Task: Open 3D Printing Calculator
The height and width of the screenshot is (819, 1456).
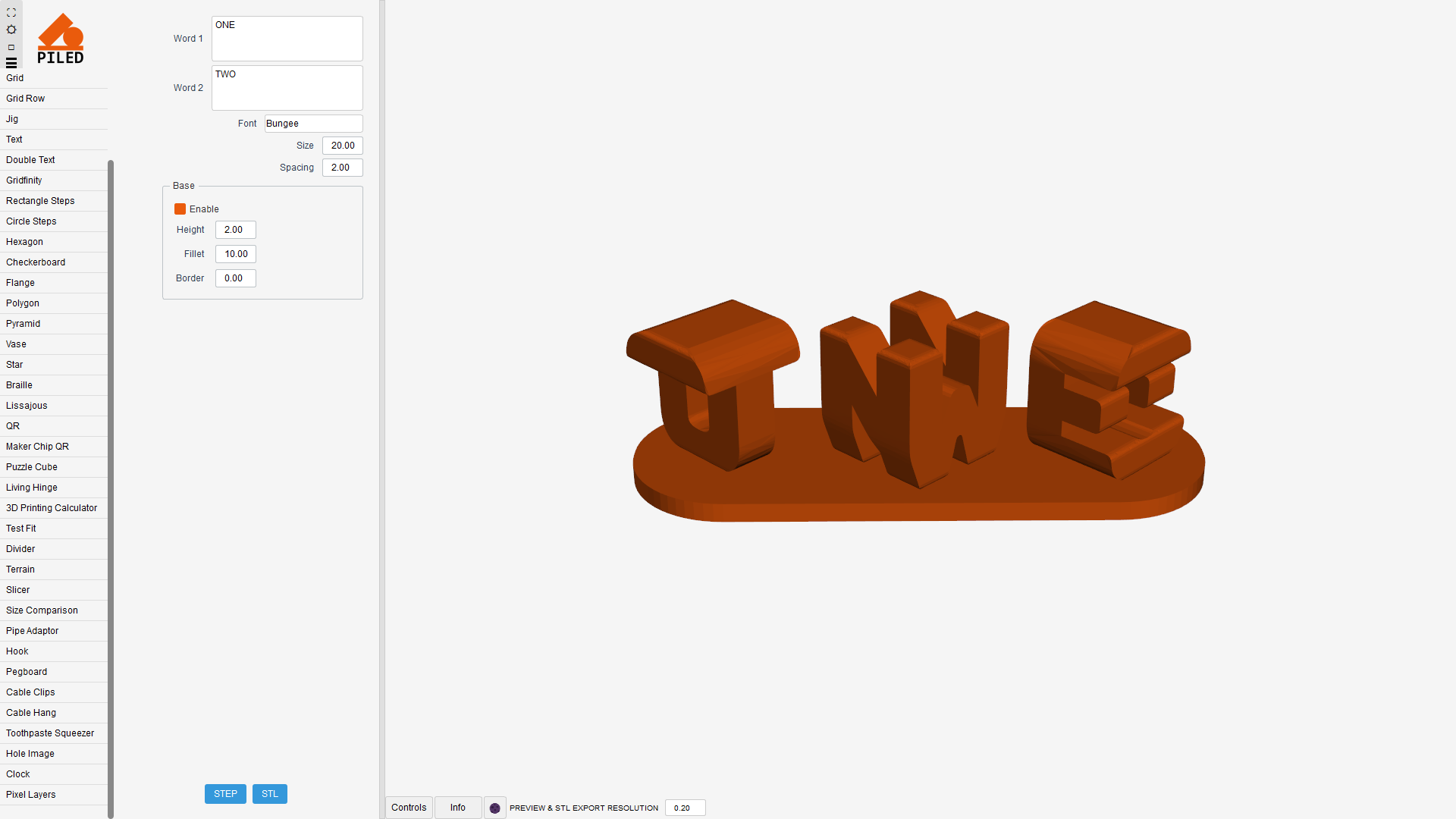Action: (53, 508)
